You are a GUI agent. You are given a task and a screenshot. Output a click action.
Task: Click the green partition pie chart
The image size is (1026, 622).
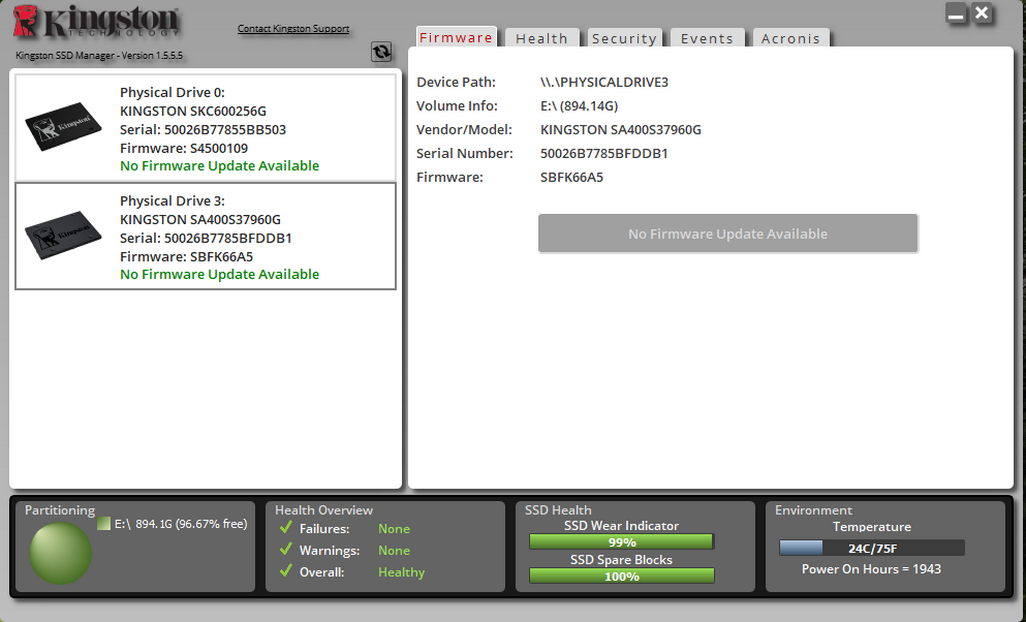point(61,552)
